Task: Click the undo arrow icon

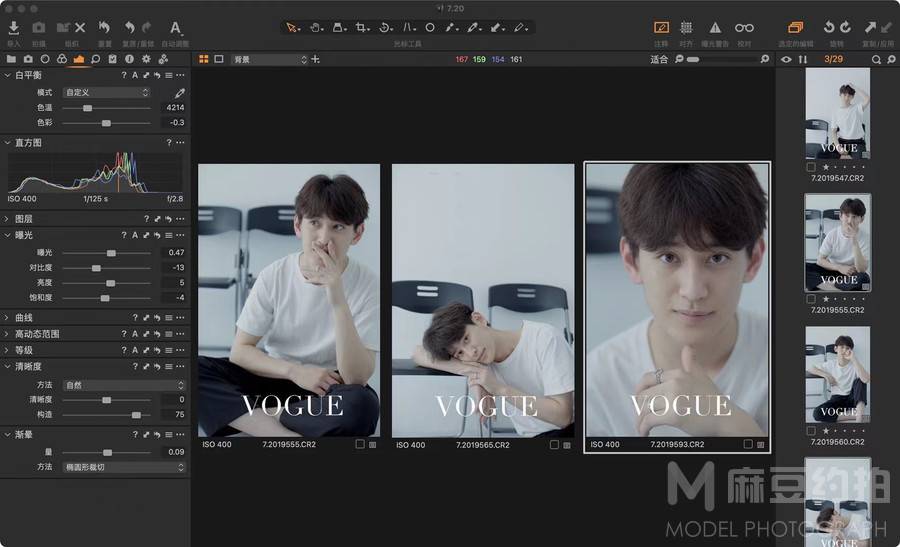Action: [130, 27]
